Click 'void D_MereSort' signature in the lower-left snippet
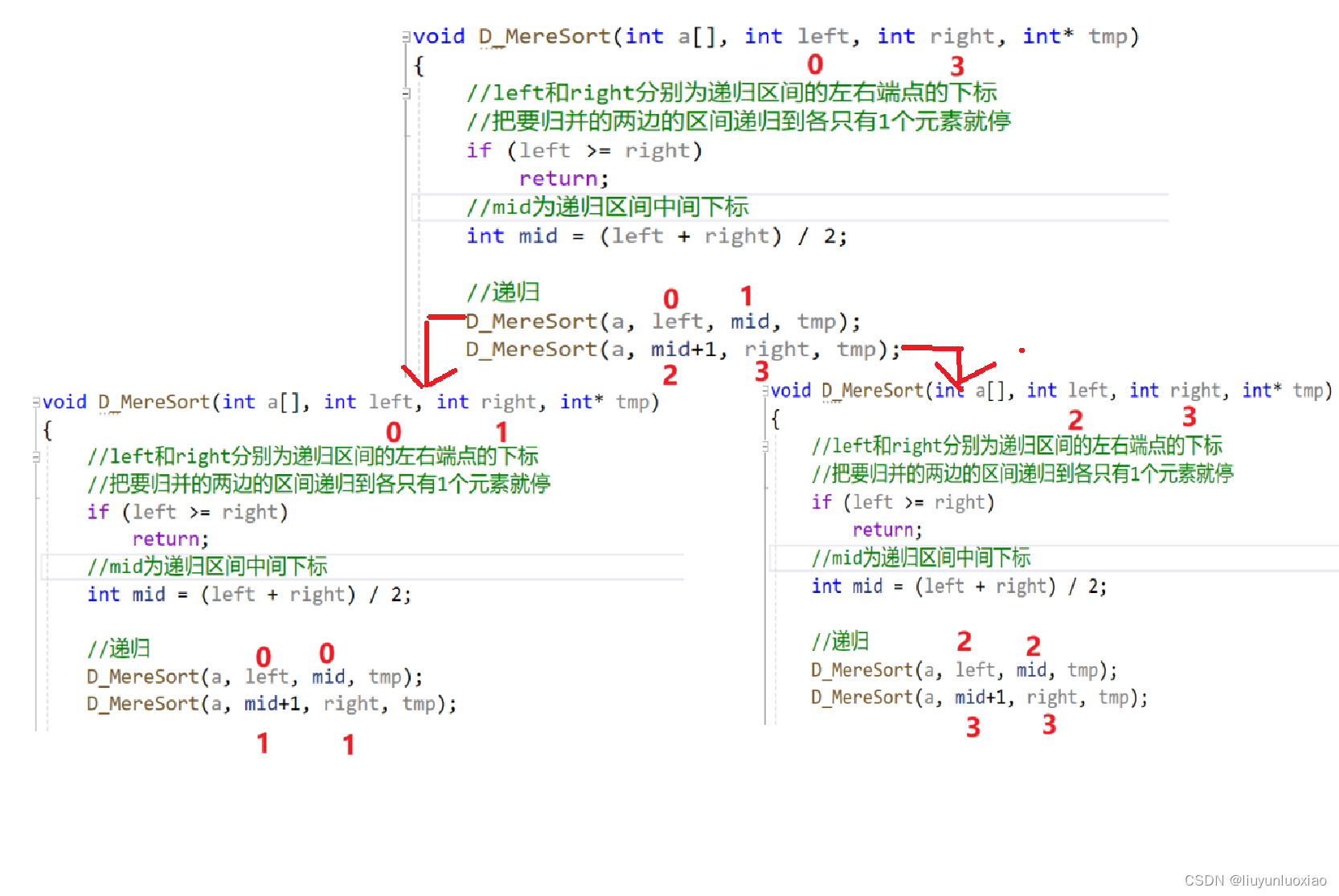This screenshot has width=1339, height=896. pyautogui.click(x=350, y=402)
